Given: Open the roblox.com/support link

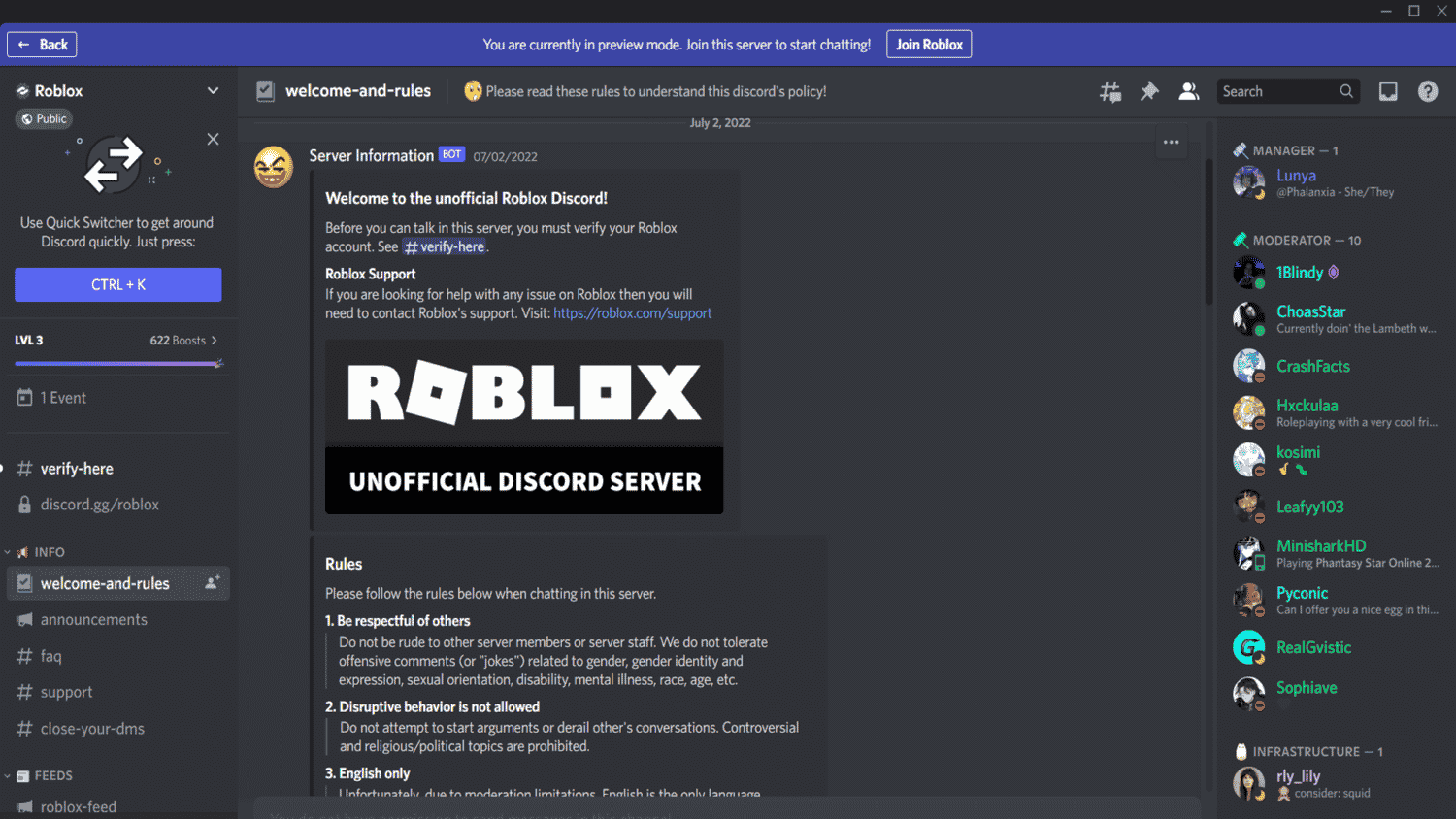Looking at the screenshot, I should click(x=632, y=313).
